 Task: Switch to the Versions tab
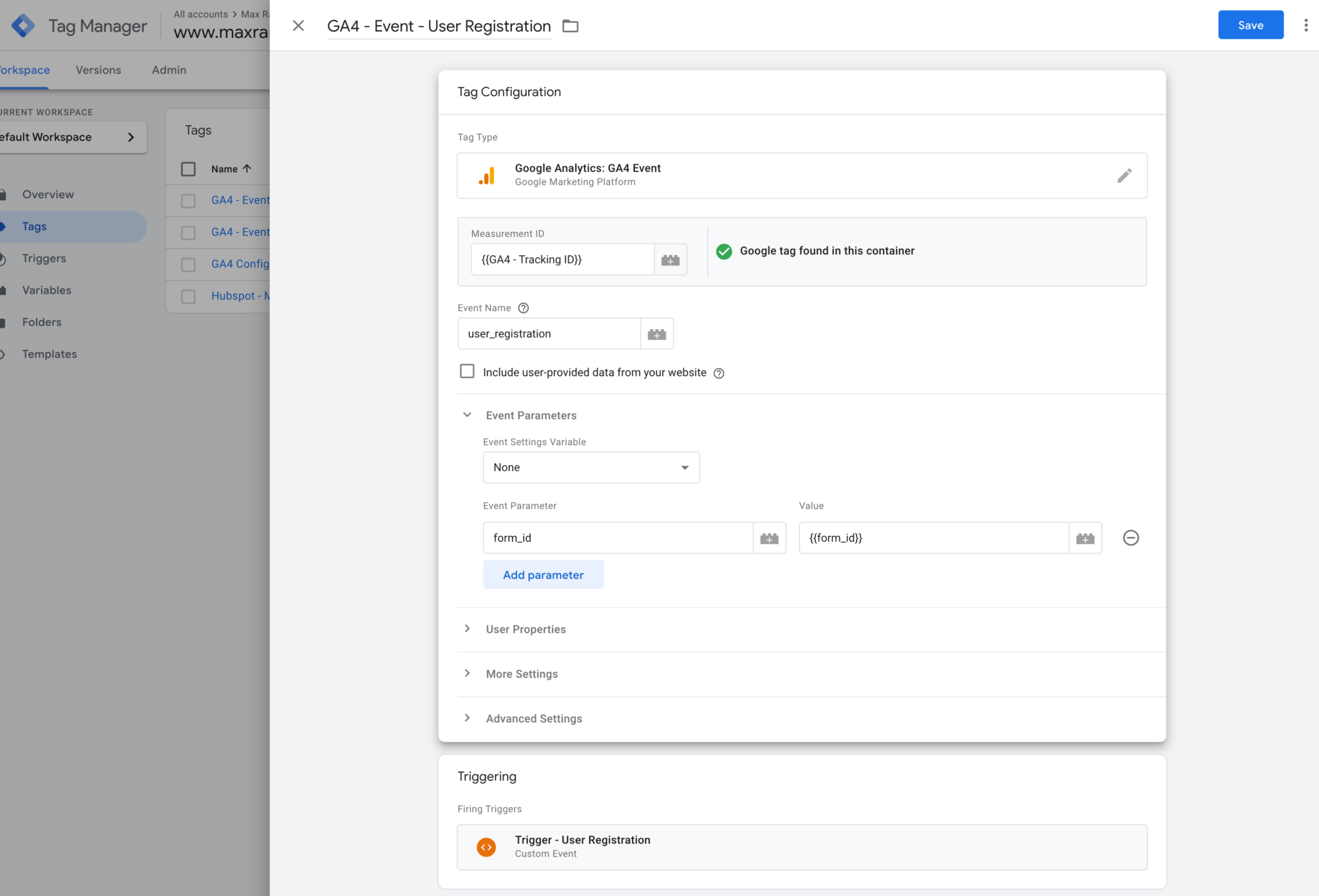point(98,70)
